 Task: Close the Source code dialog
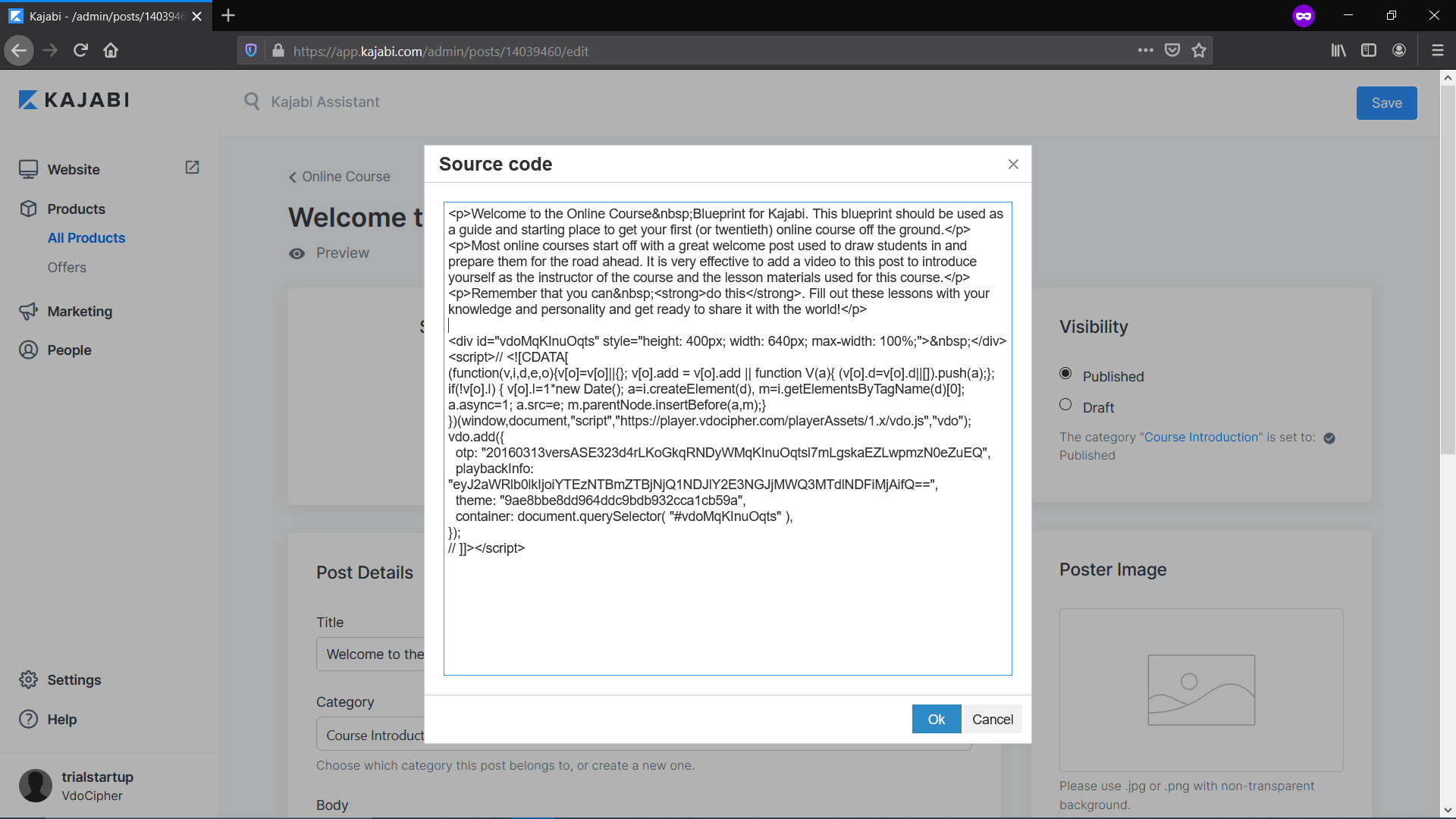1013,165
